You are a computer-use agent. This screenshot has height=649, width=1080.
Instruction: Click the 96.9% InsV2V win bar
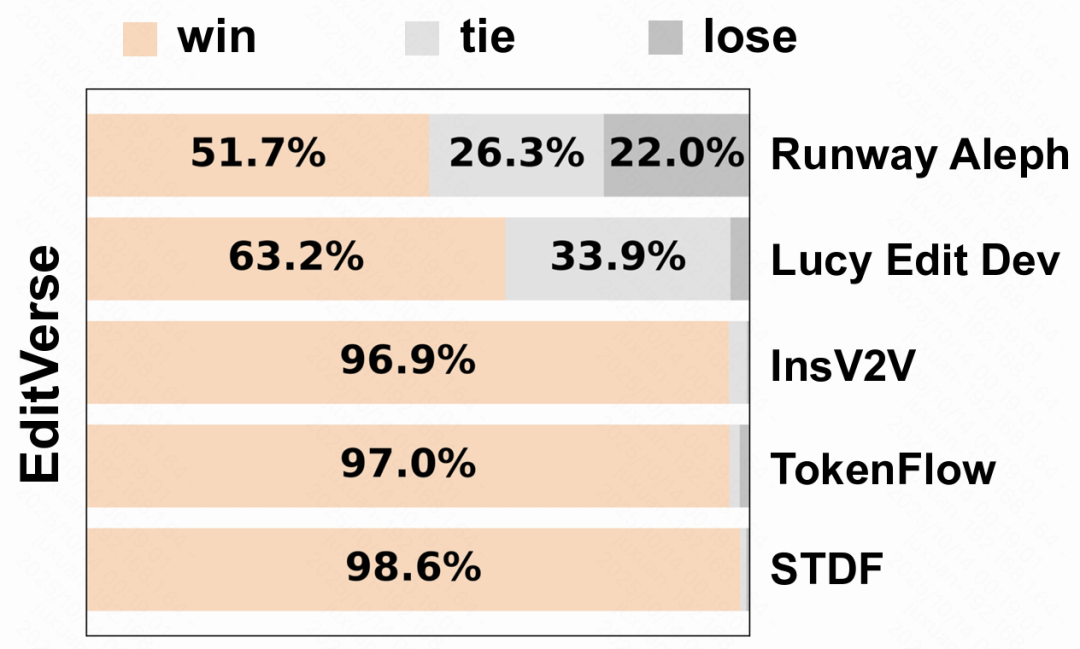(408, 362)
